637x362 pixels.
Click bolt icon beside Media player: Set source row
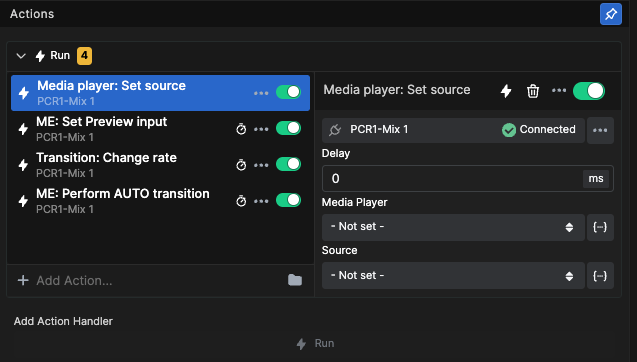click(24, 93)
